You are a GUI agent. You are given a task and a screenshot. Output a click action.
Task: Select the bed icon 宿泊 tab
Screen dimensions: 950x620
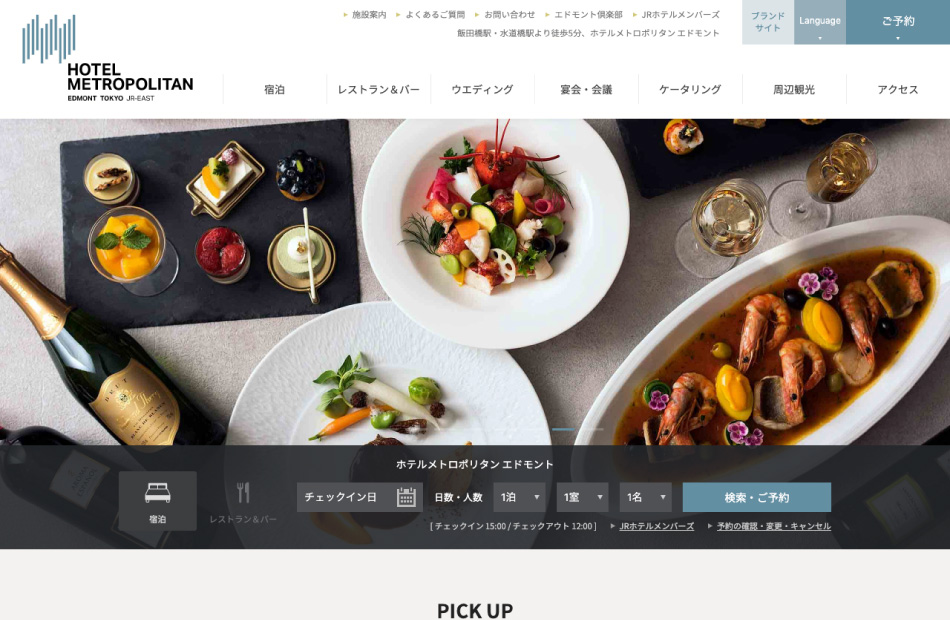[158, 501]
